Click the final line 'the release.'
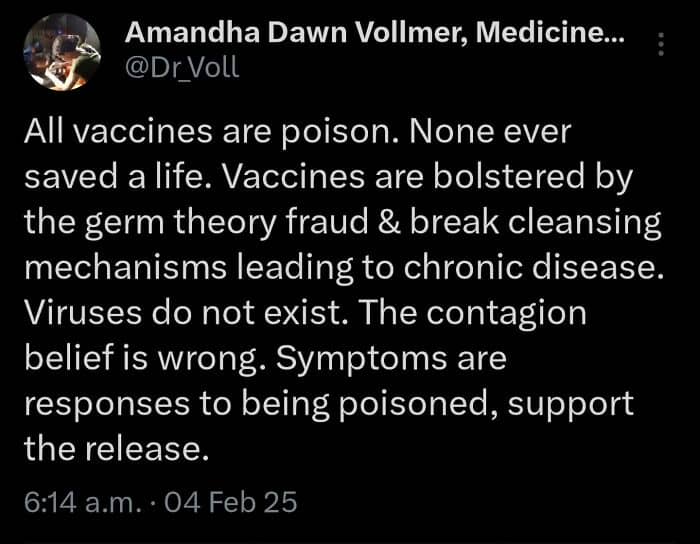This screenshot has height=544, width=700. click(116, 448)
